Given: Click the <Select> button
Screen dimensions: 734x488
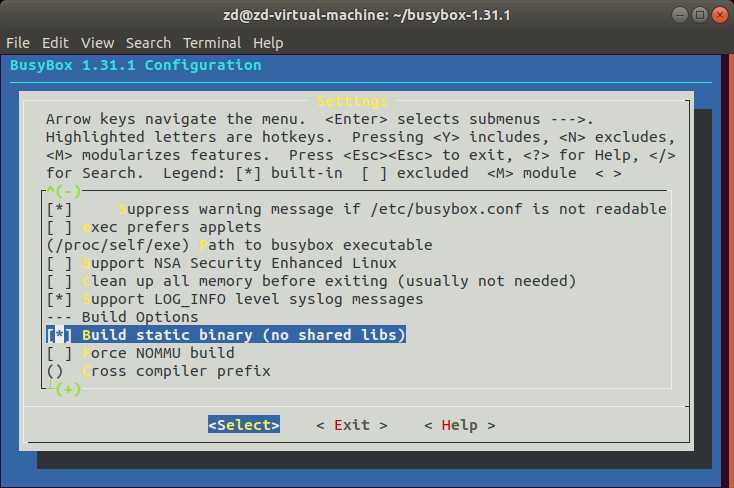Looking at the screenshot, I should pyautogui.click(x=244, y=425).
